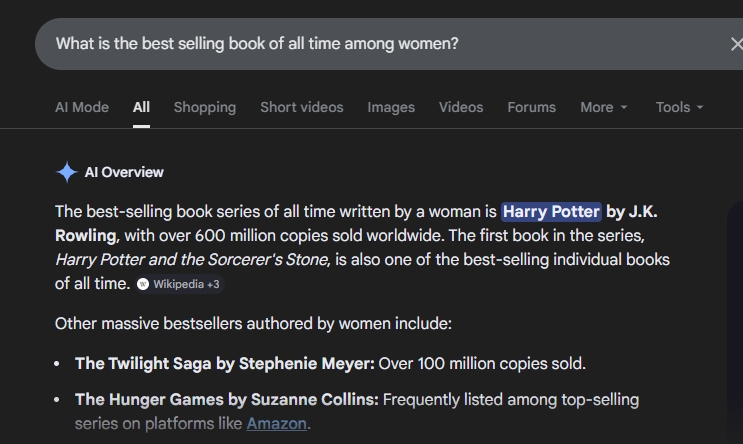This screenshot has height=444, width=743.
Task: Click the Wikipedia logo in the source chip
Action: click(143, 284)
